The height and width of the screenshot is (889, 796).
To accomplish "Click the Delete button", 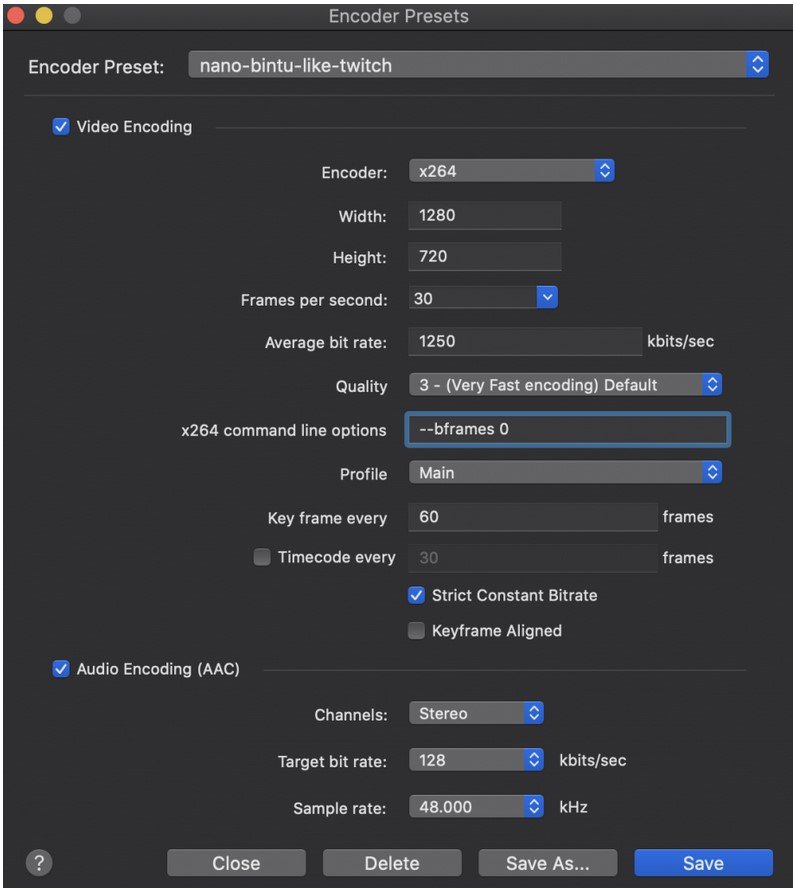I will point(391,862).
